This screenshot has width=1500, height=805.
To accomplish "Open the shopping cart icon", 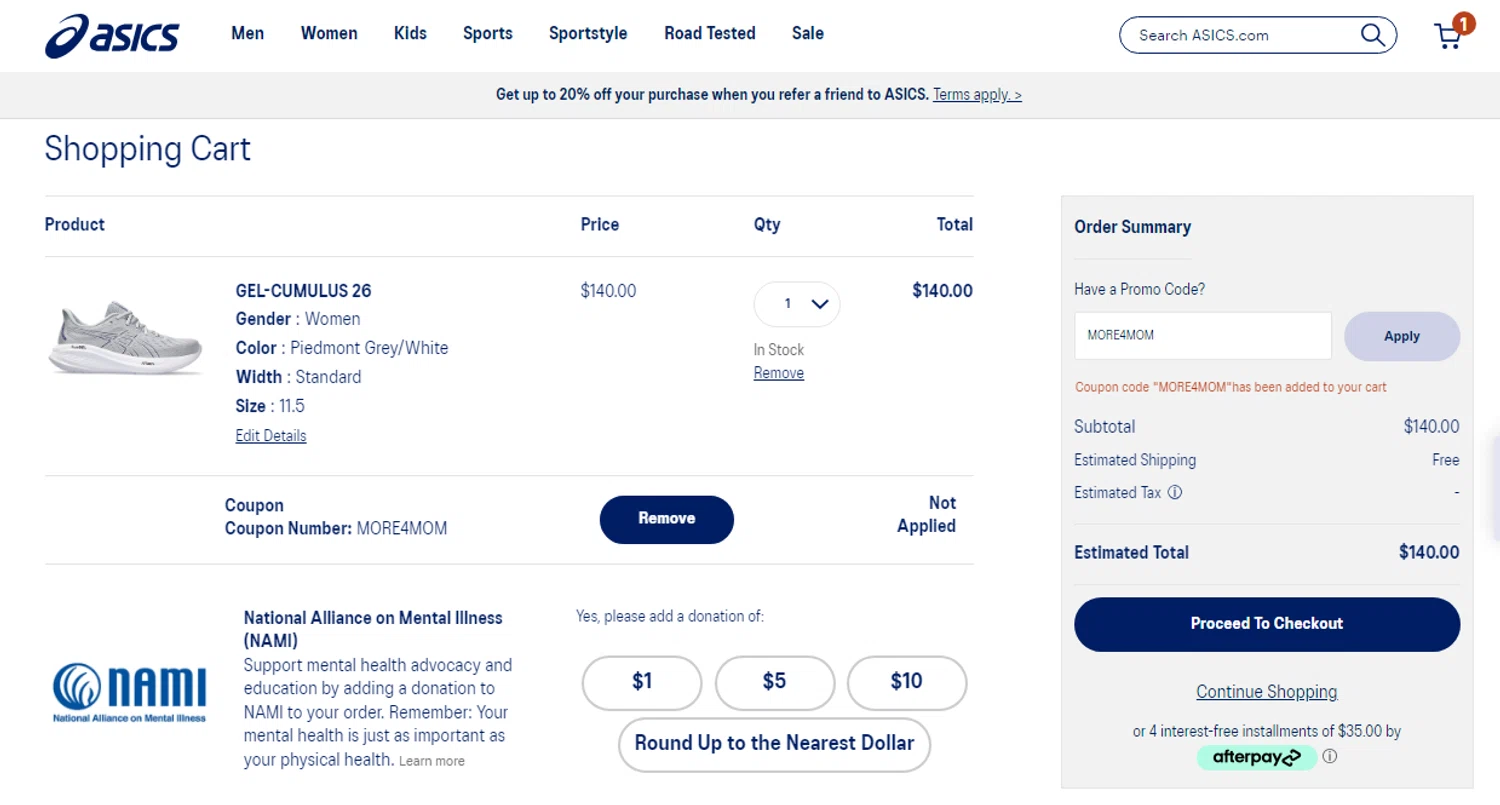I will (1448, 36).
